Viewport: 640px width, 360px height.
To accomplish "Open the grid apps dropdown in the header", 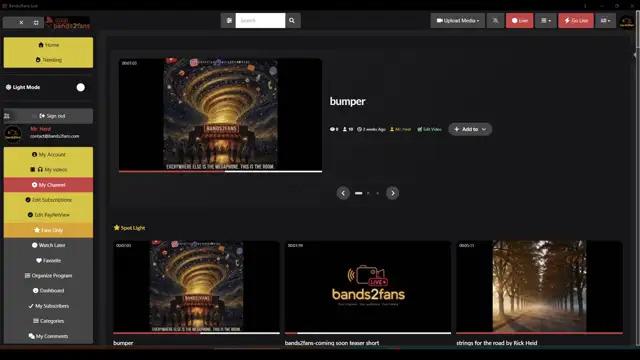I will tap(546, 20).
